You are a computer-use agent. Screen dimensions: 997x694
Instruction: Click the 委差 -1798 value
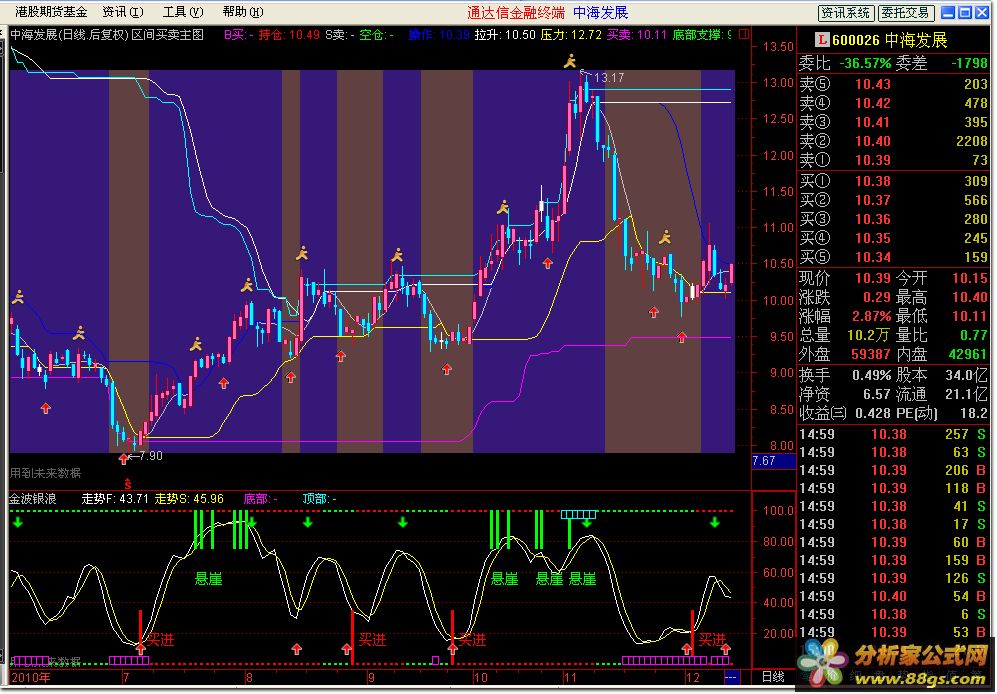969,64
